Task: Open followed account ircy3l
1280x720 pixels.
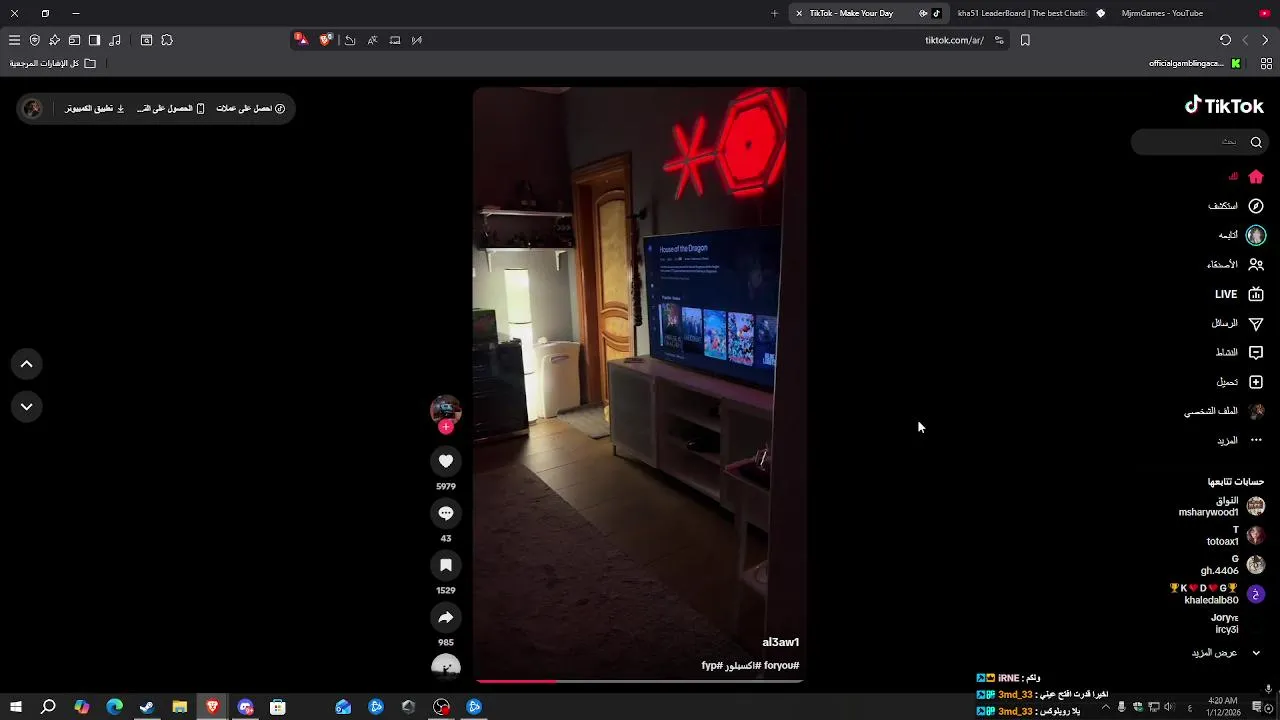Action: coord(1227,624)
